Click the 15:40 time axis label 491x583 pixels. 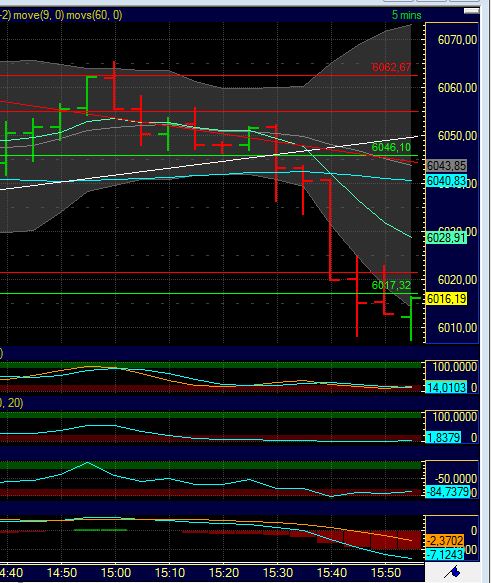tap(332, 573)
